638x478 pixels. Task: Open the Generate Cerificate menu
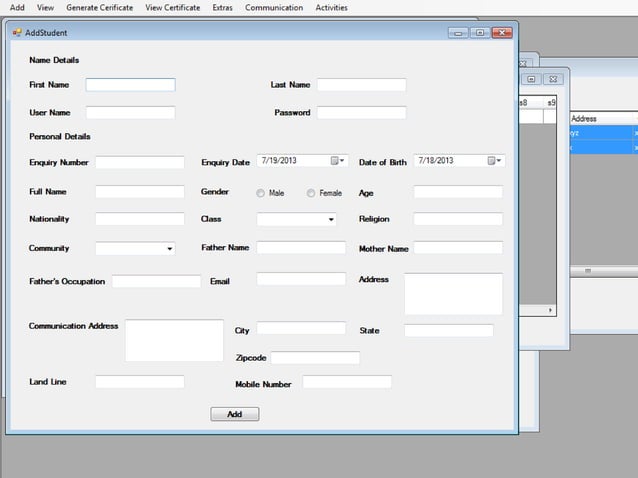(99, 8)
